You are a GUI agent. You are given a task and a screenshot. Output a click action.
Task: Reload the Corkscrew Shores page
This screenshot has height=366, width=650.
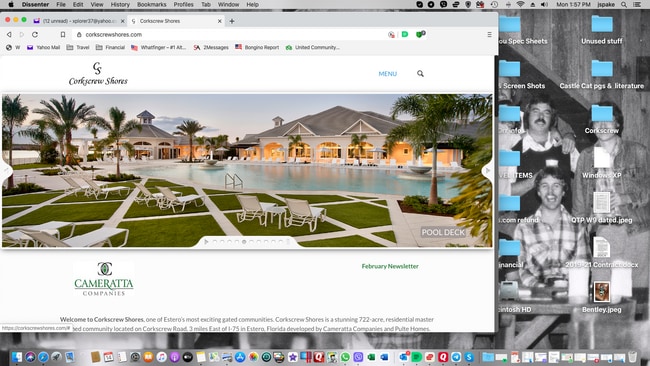(35, 34)
